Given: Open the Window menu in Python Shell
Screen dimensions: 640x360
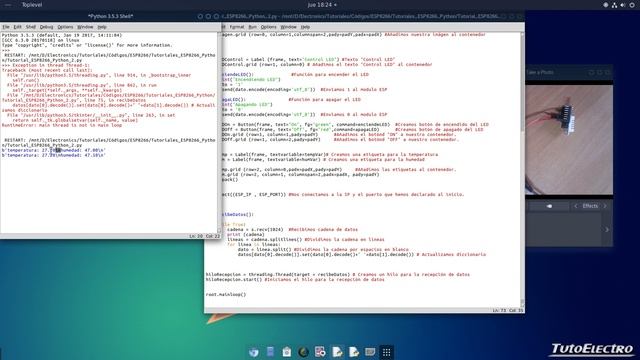Looking at the screenshot, I should tap(85, 27).
